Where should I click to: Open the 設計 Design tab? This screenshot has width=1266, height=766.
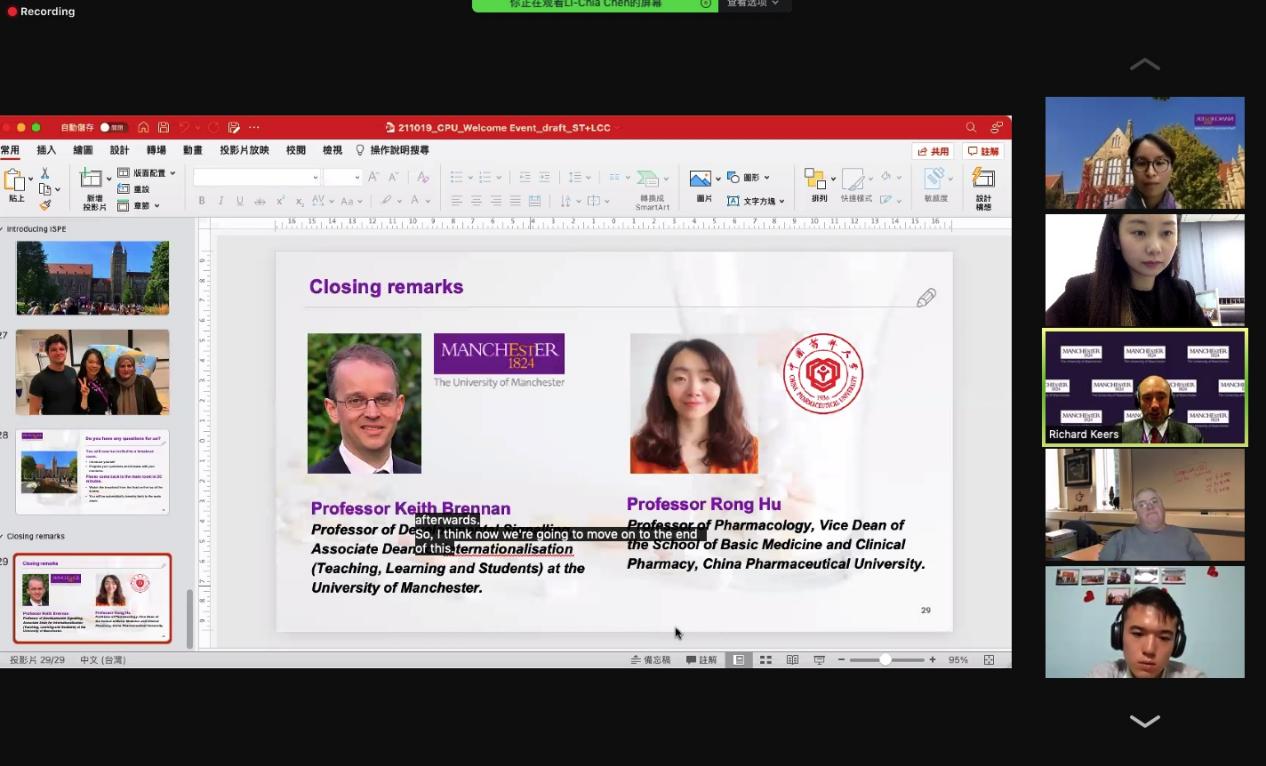coord(120,150)
